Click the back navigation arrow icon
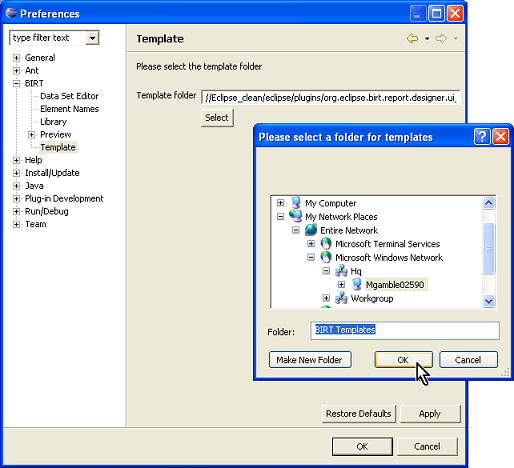 [412, 39]
